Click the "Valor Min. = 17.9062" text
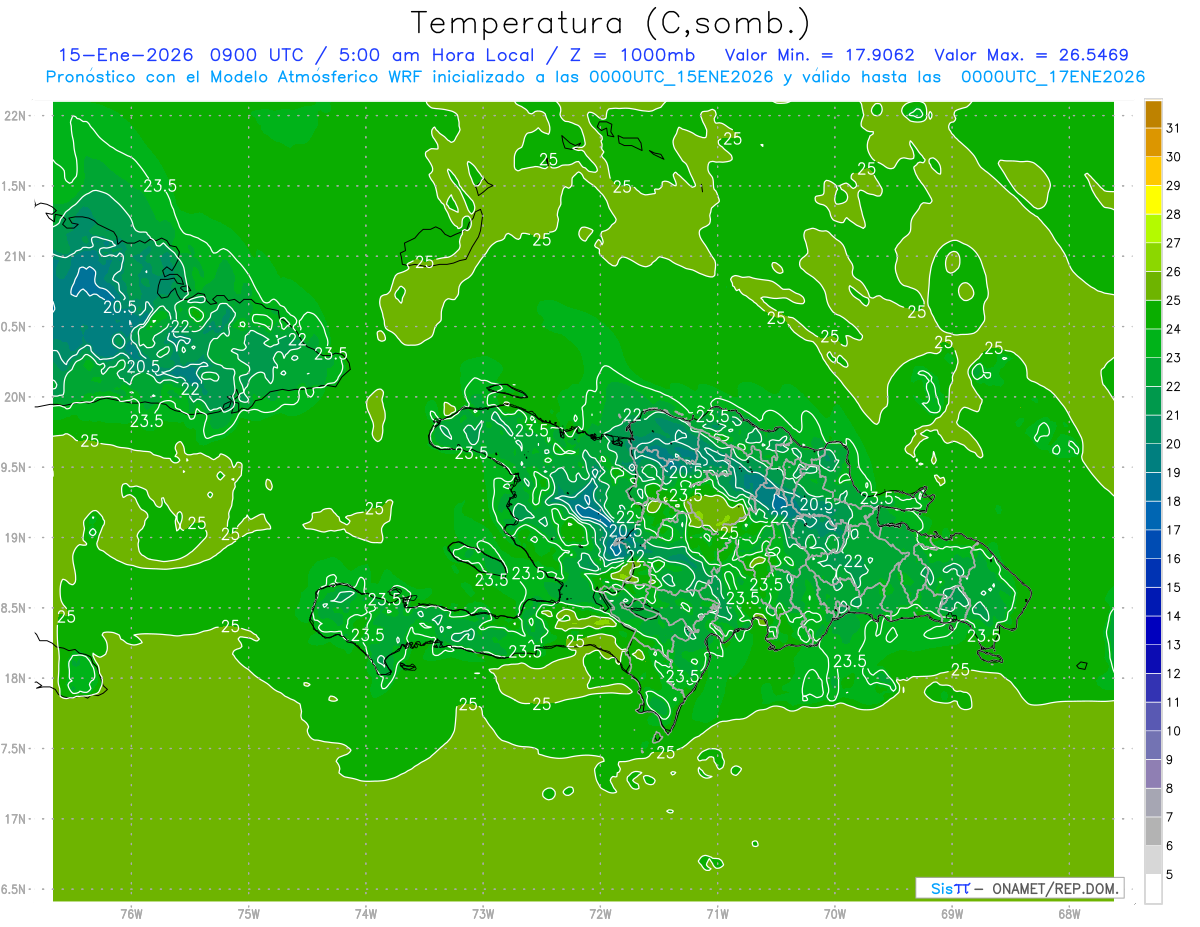1200x927 pixels. click(x=818, y=55)
